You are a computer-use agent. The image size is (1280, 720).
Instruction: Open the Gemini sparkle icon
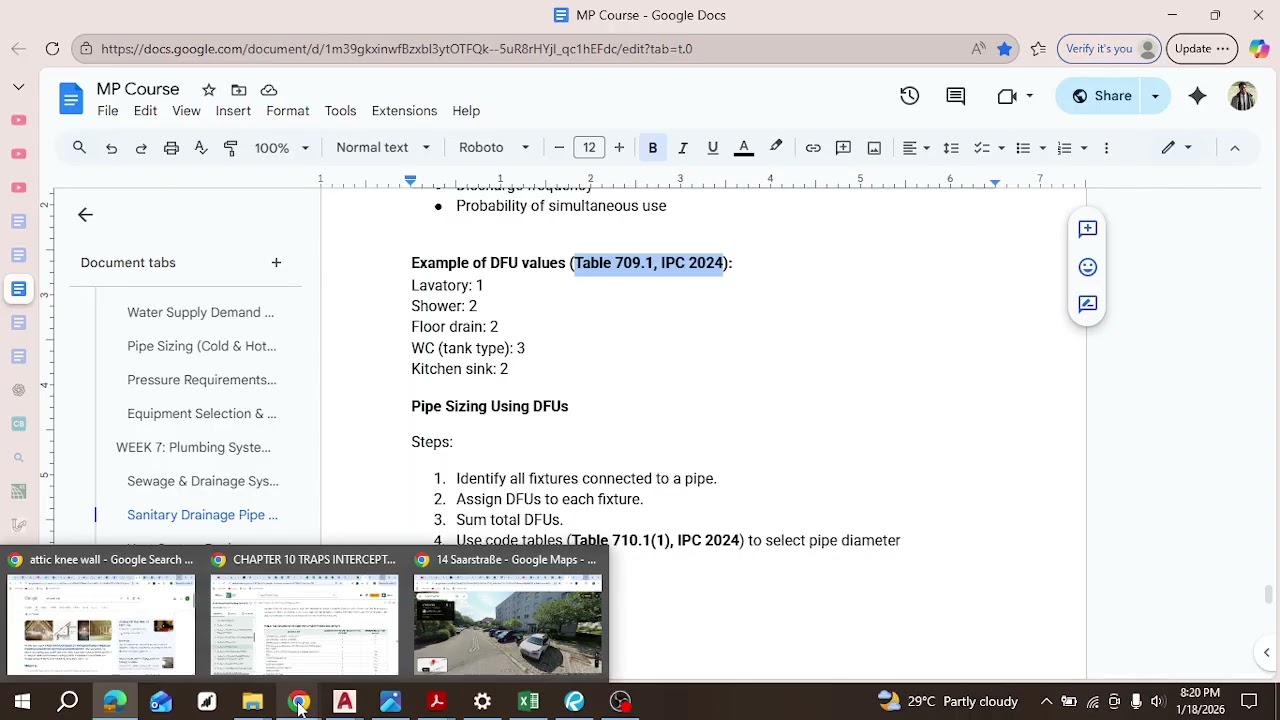(1197, 96)
